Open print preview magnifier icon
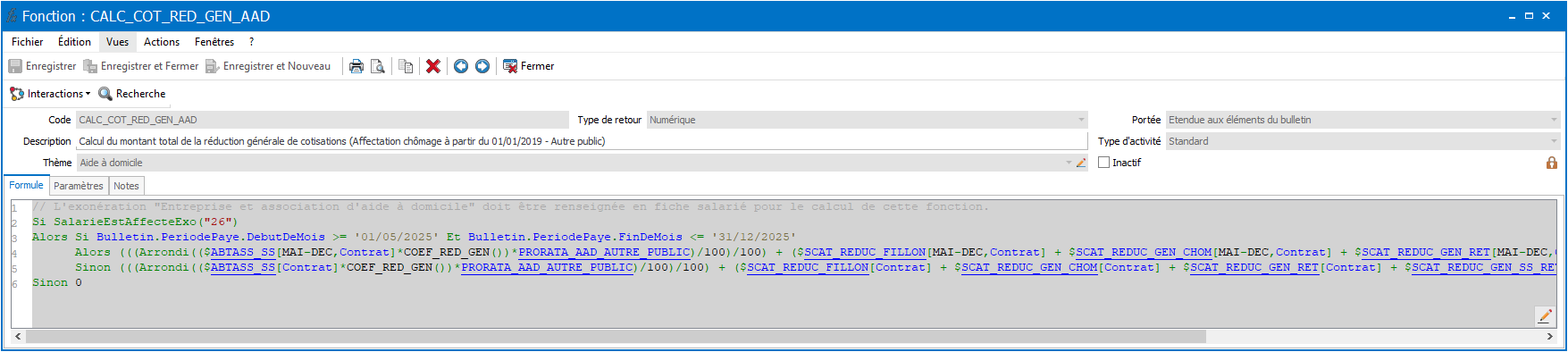The height and width of the screenshot is (352, 1568). pyautogui.click(x=378, y=66)
